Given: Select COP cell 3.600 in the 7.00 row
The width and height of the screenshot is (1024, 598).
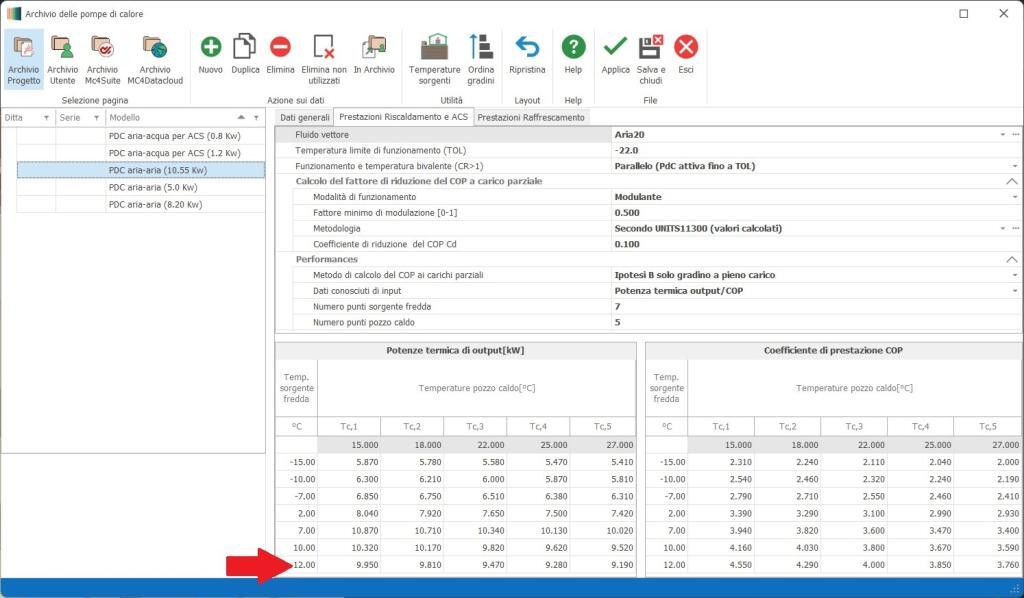Looking at the screenshot, I should click(854, 531).
